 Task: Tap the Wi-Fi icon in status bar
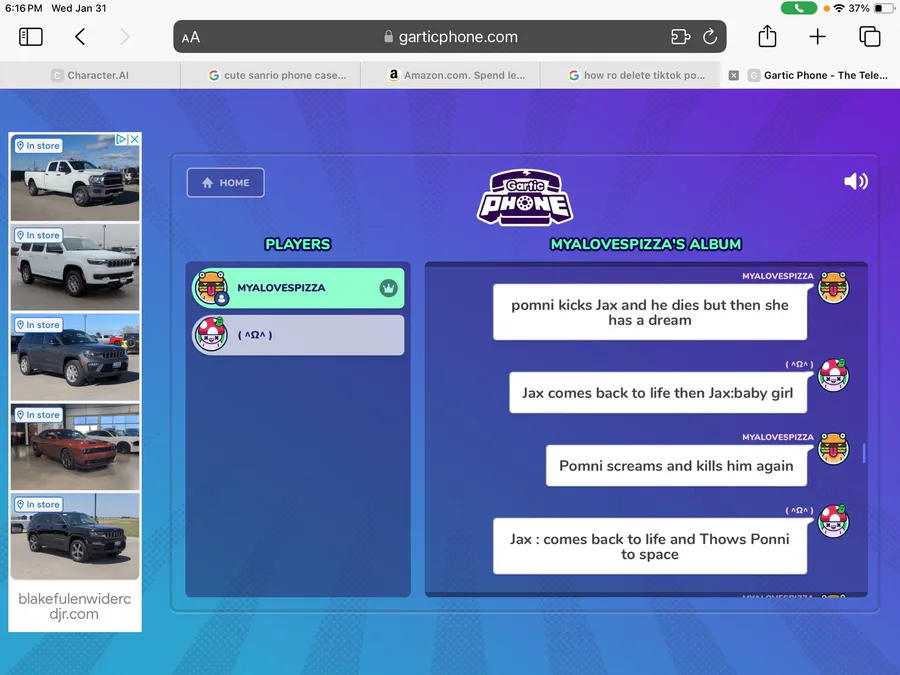(839, 8)
